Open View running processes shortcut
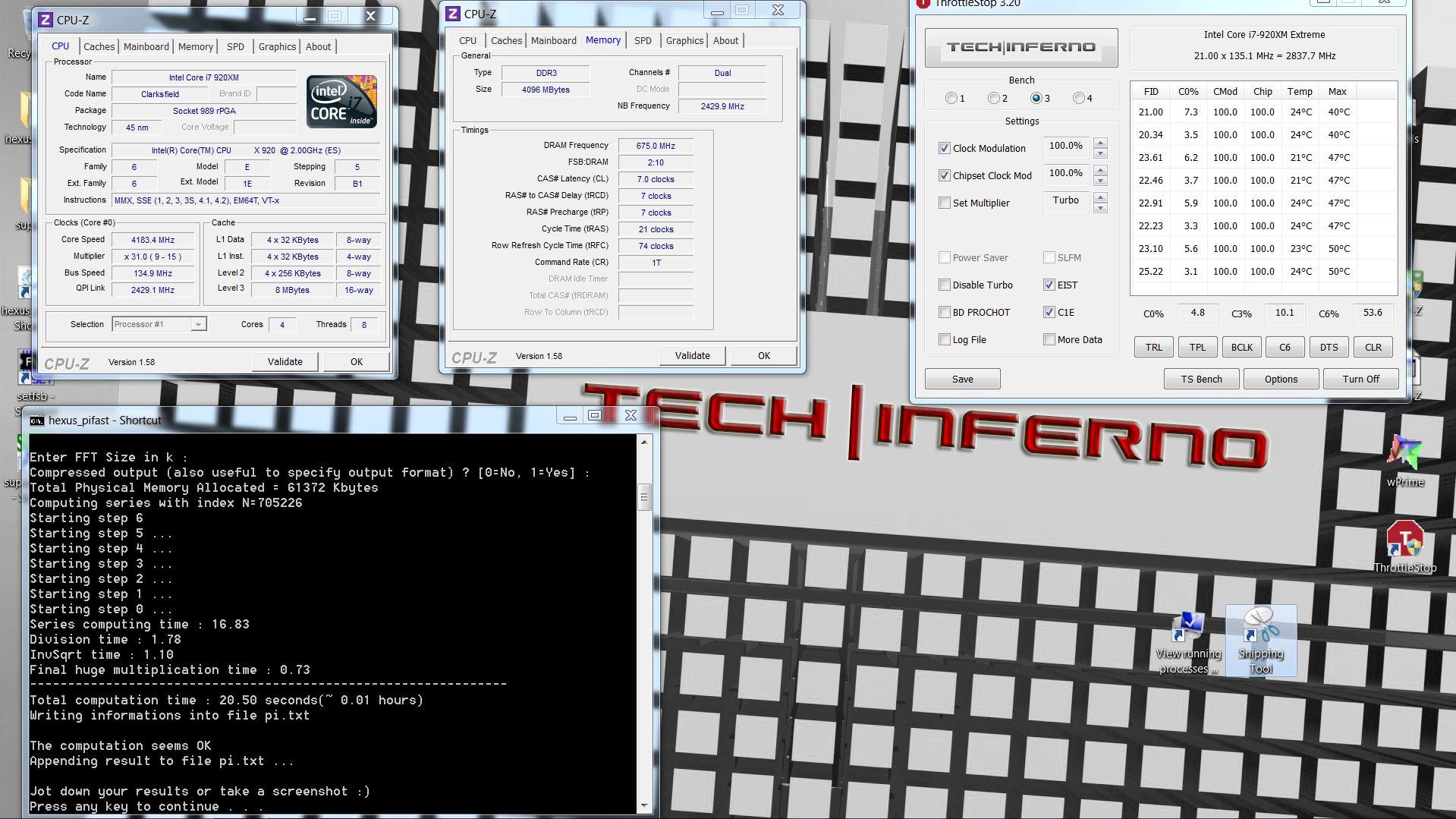The width and height of the screenshot is (1456, 819). tap(1188, 642)
